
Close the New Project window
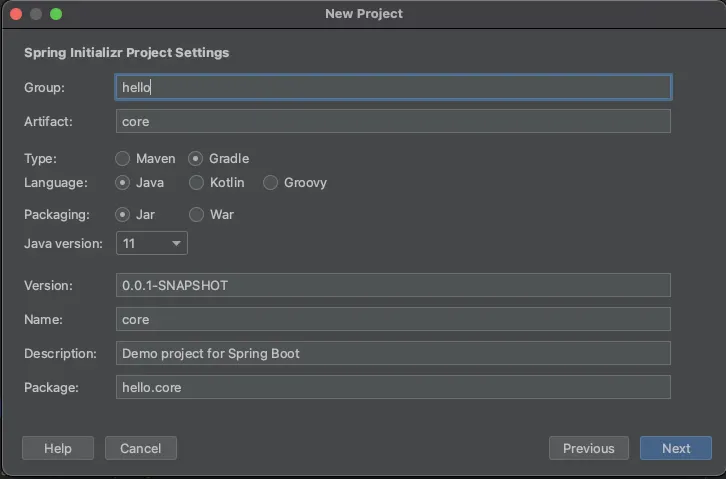[x=15, y=14]
